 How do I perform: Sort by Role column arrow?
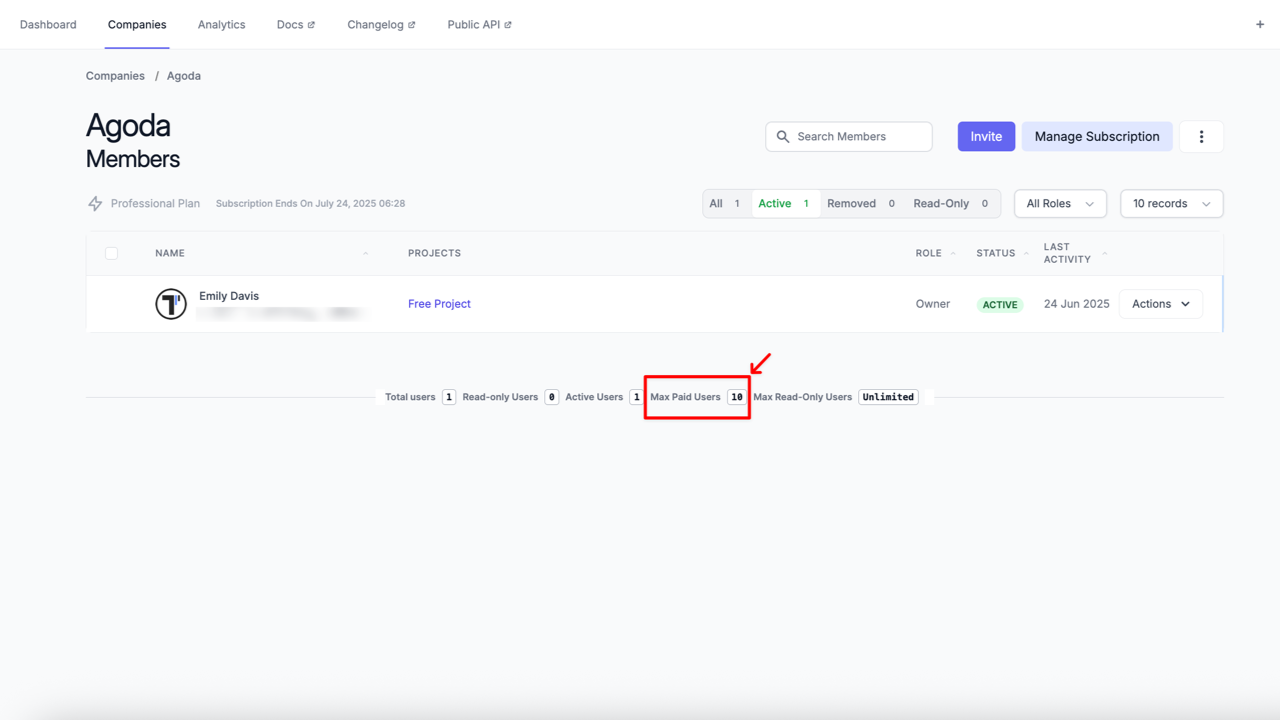pyautogui.click(x=953, y=254)
